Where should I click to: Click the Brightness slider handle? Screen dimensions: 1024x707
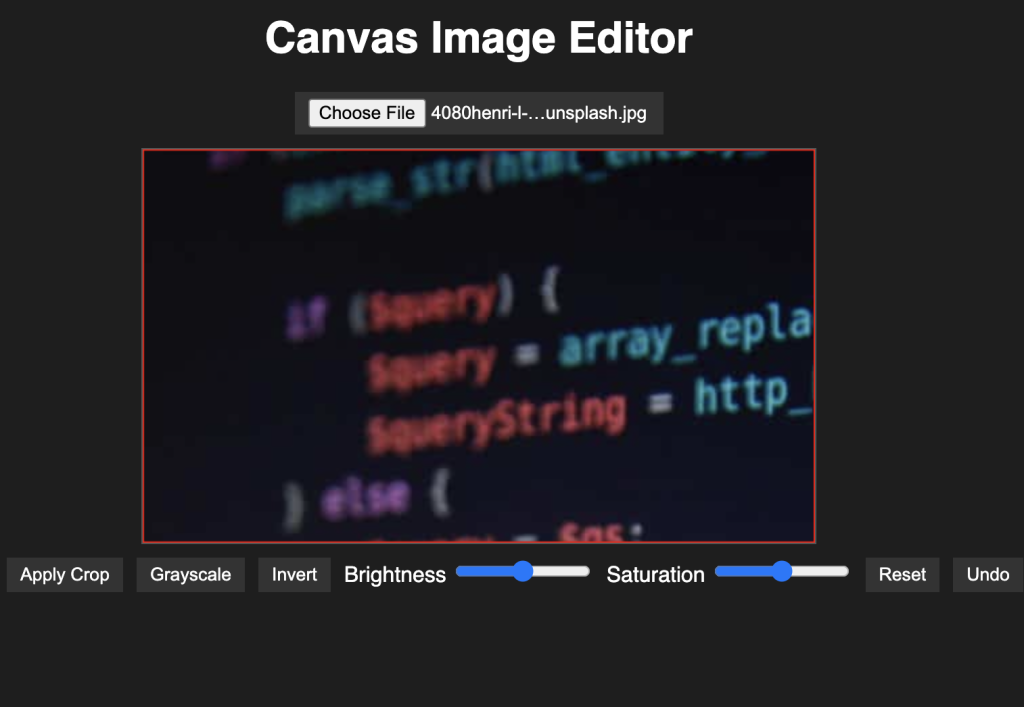point(523,572)
